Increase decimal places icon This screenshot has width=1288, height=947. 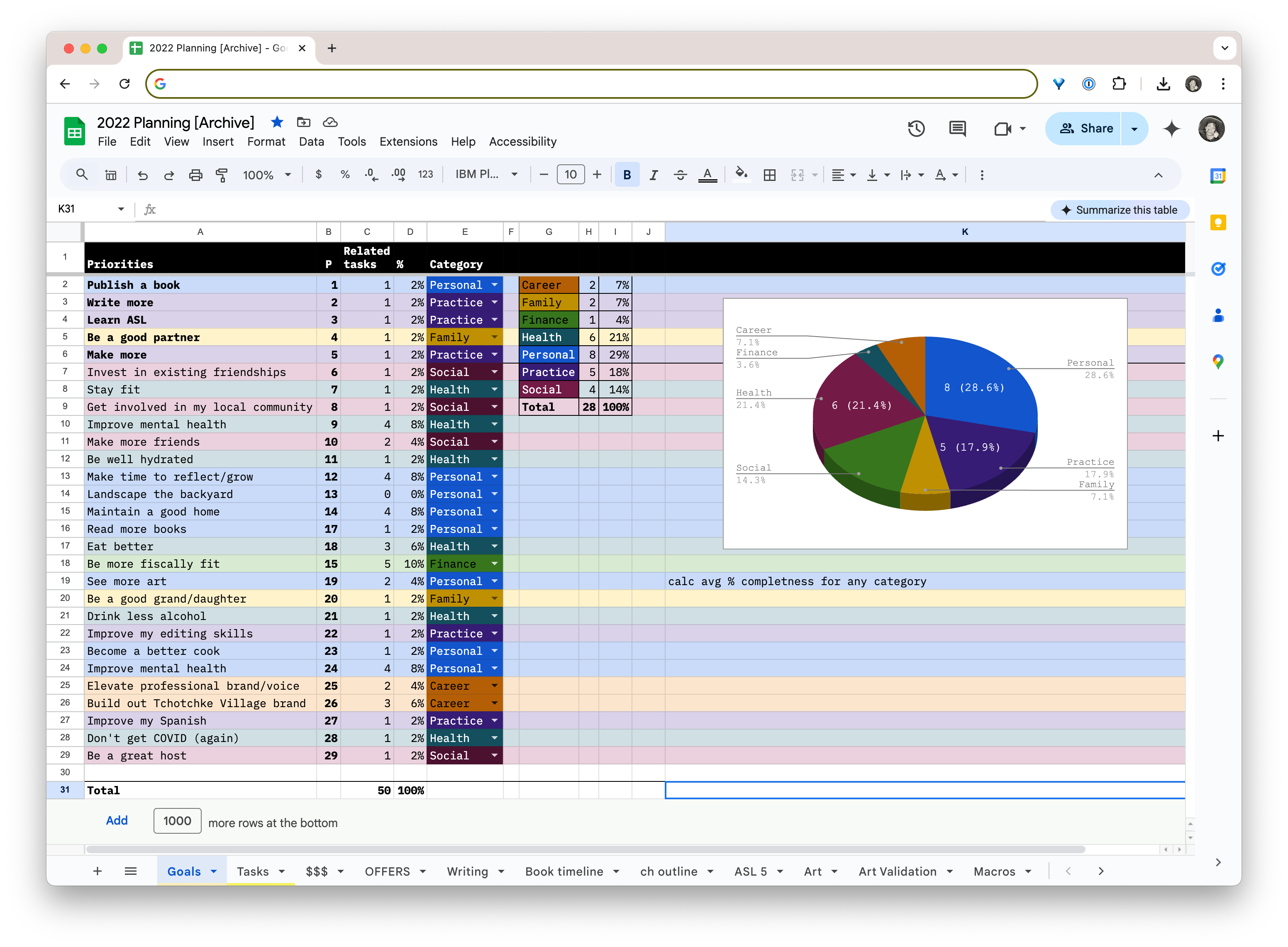tap(398, 175)
